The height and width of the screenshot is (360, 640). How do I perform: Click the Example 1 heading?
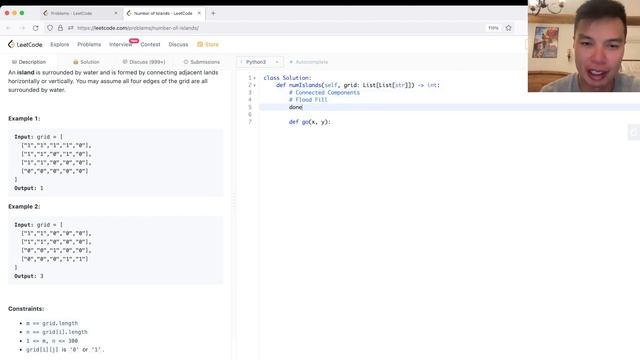pyautogui.click(x=24, y=118)
